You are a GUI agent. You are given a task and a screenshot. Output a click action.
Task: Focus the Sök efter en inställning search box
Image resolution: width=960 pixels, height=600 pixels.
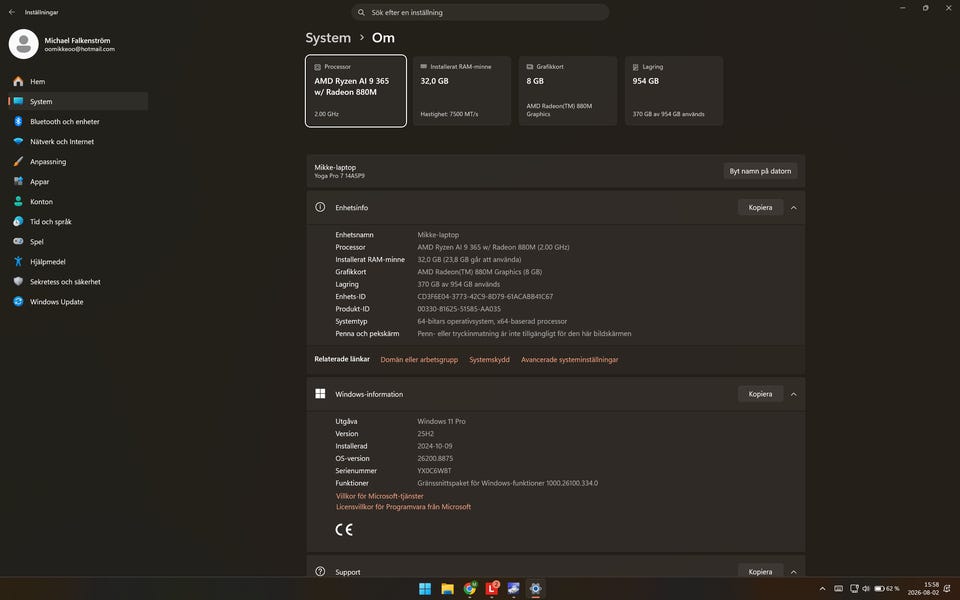pos(480,12)
